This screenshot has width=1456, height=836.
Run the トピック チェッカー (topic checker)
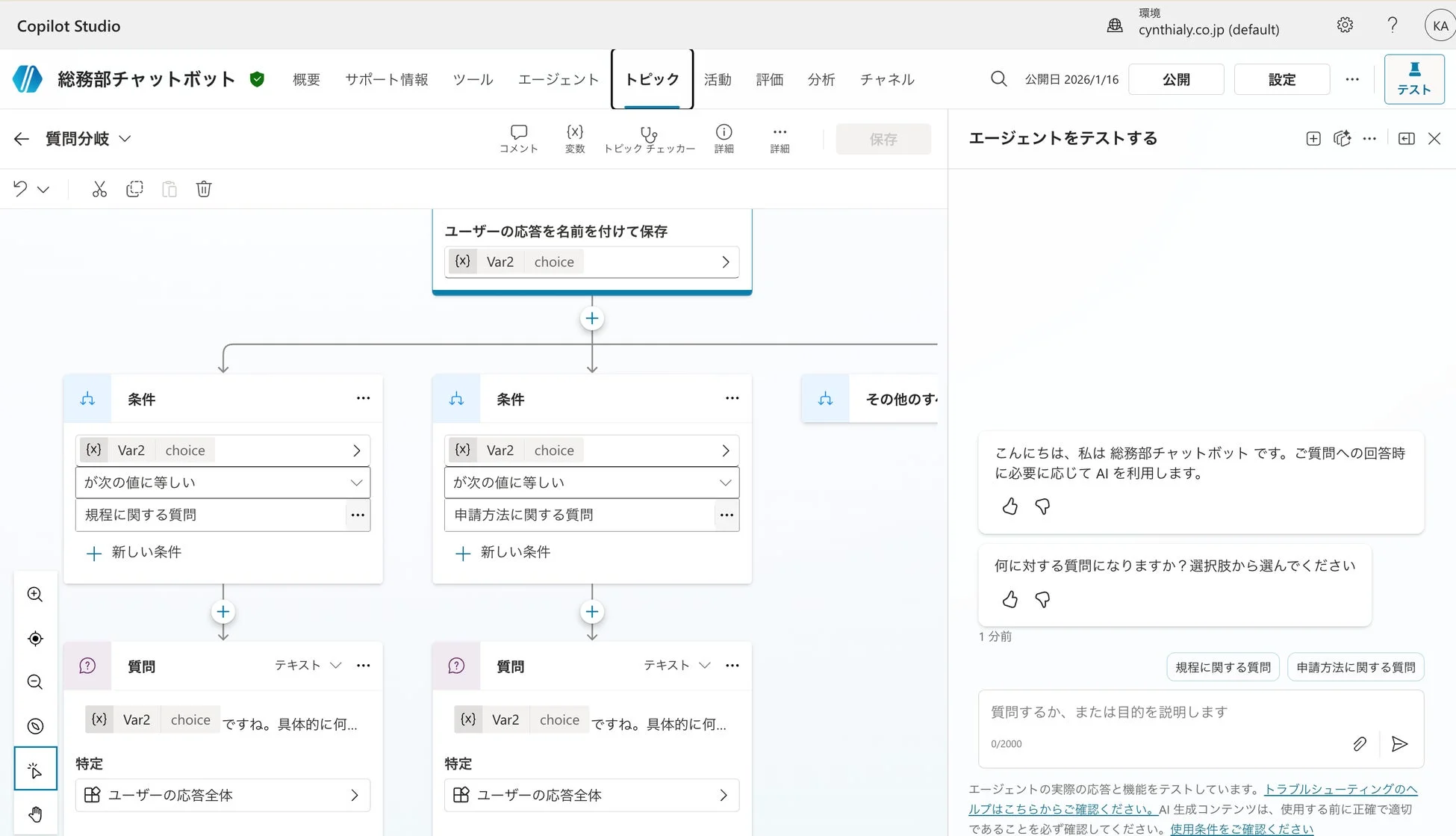point(648,138)
